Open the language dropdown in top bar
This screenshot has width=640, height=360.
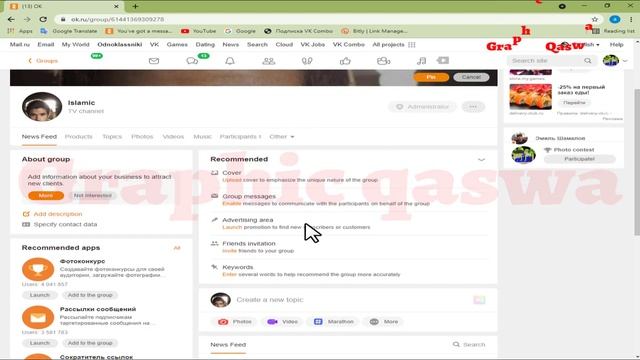587,44
